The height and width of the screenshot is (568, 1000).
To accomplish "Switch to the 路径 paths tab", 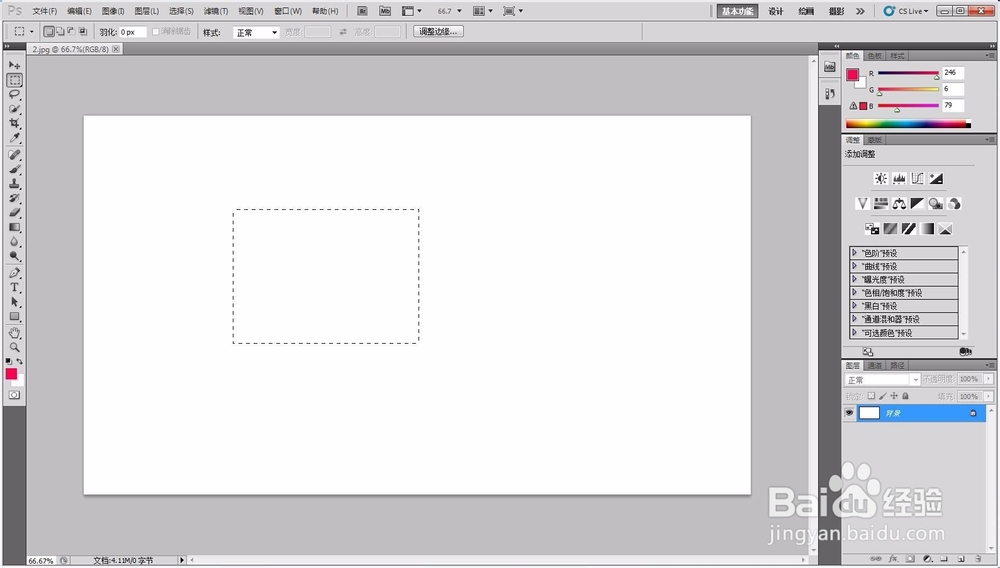I will coord(897,365).
